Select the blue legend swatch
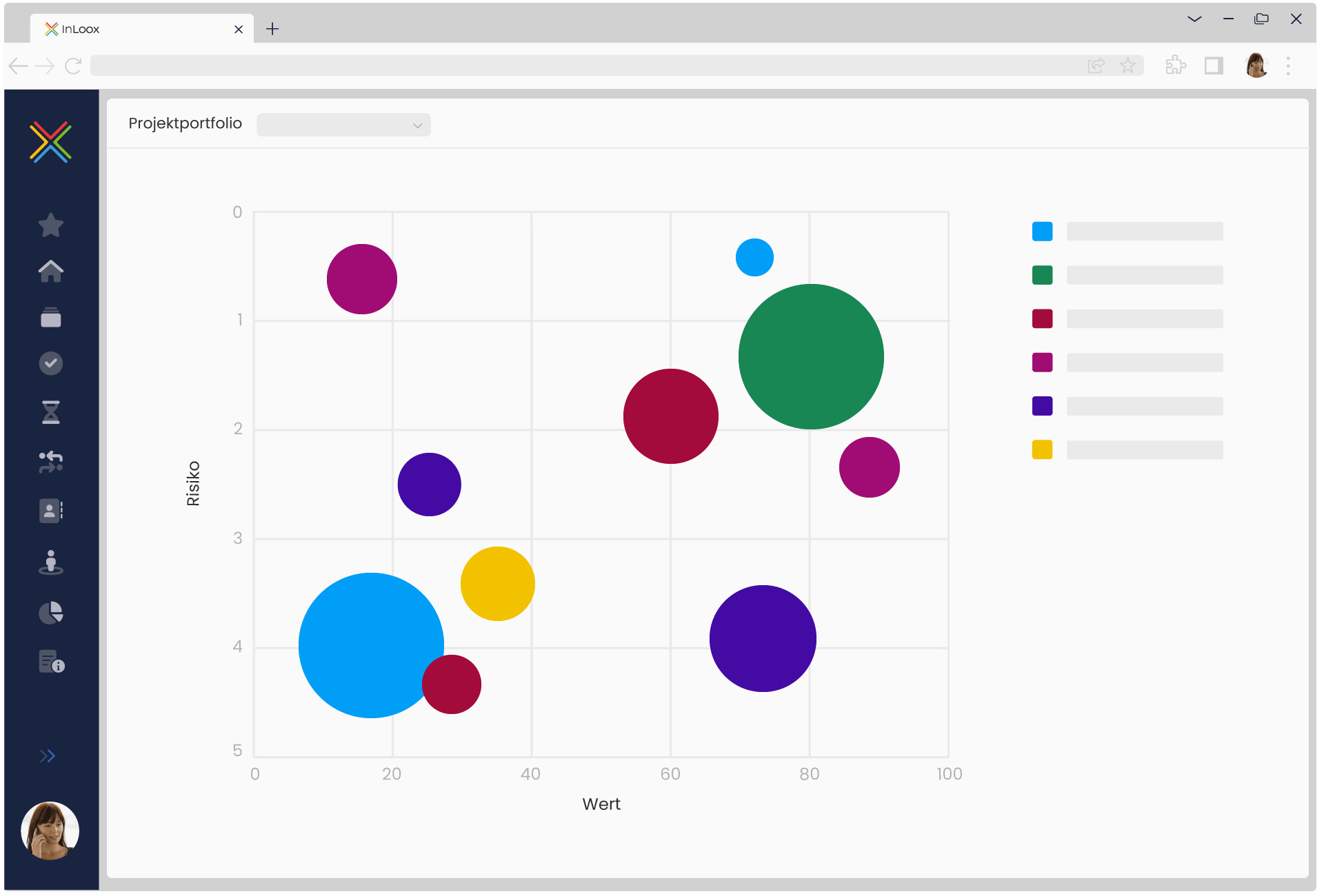This screenshot has width=1324, height=896. tap(1042, 231)
